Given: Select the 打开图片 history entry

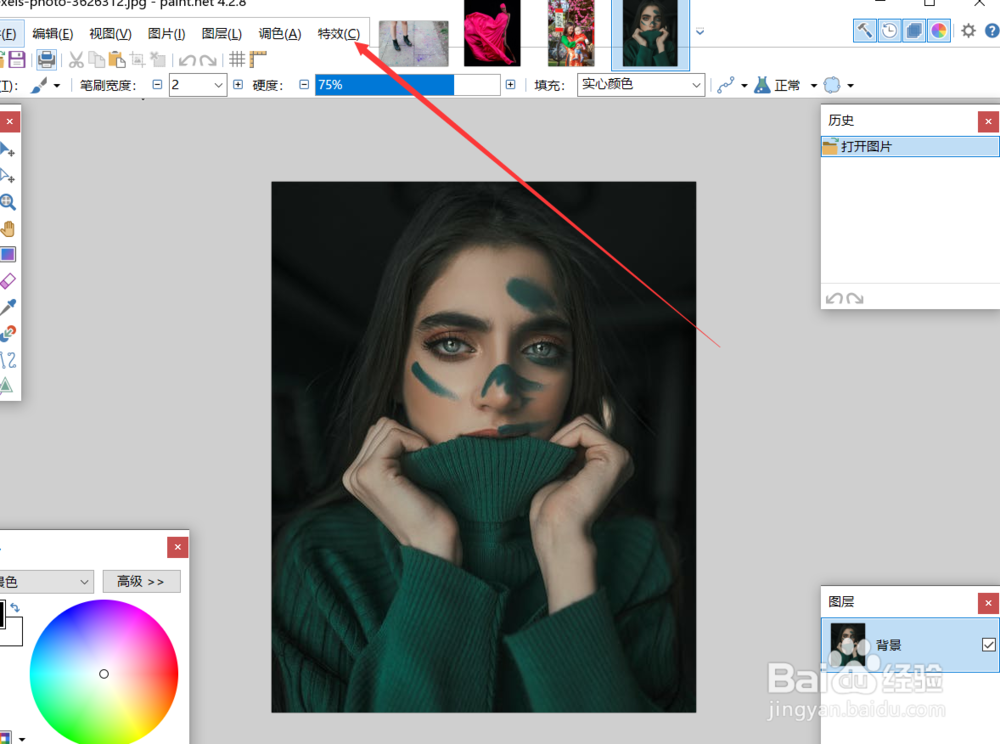Looking at the screenshot, I should (x=910, y=147).
